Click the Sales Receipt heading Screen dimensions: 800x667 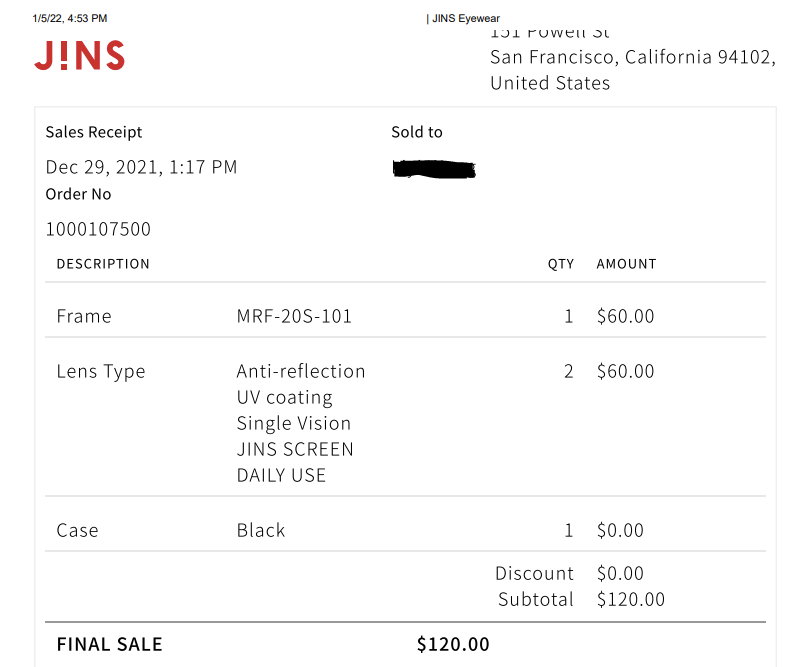click(94, 132)
